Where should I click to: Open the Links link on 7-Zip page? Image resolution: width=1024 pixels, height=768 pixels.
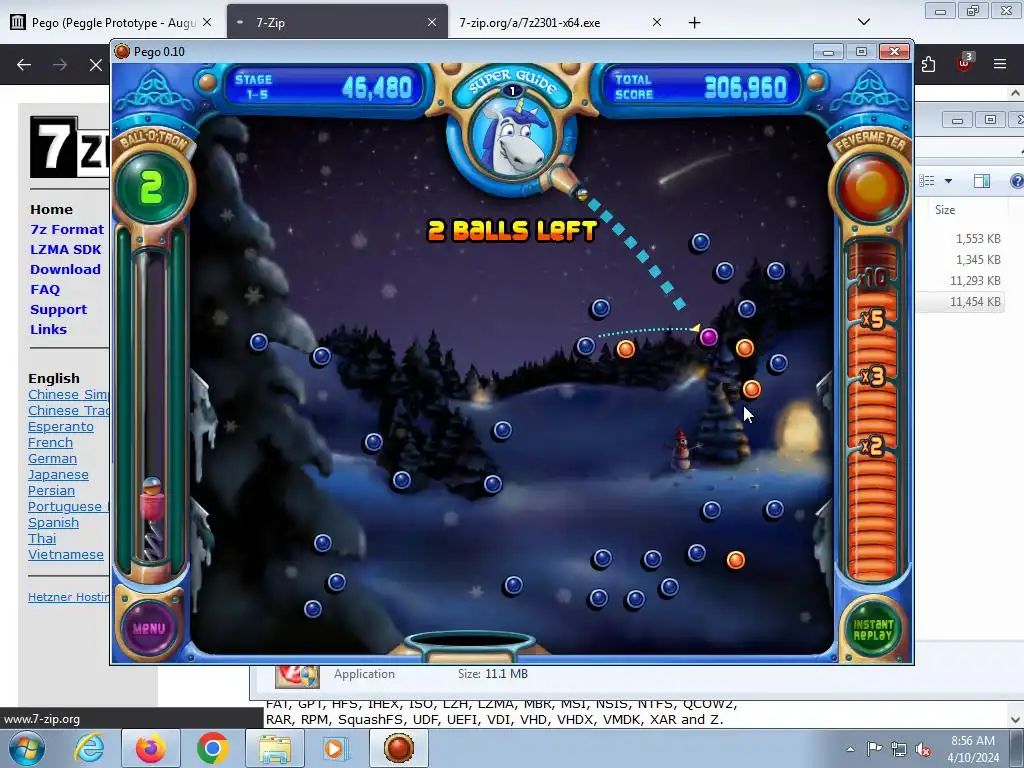point(48,330)
